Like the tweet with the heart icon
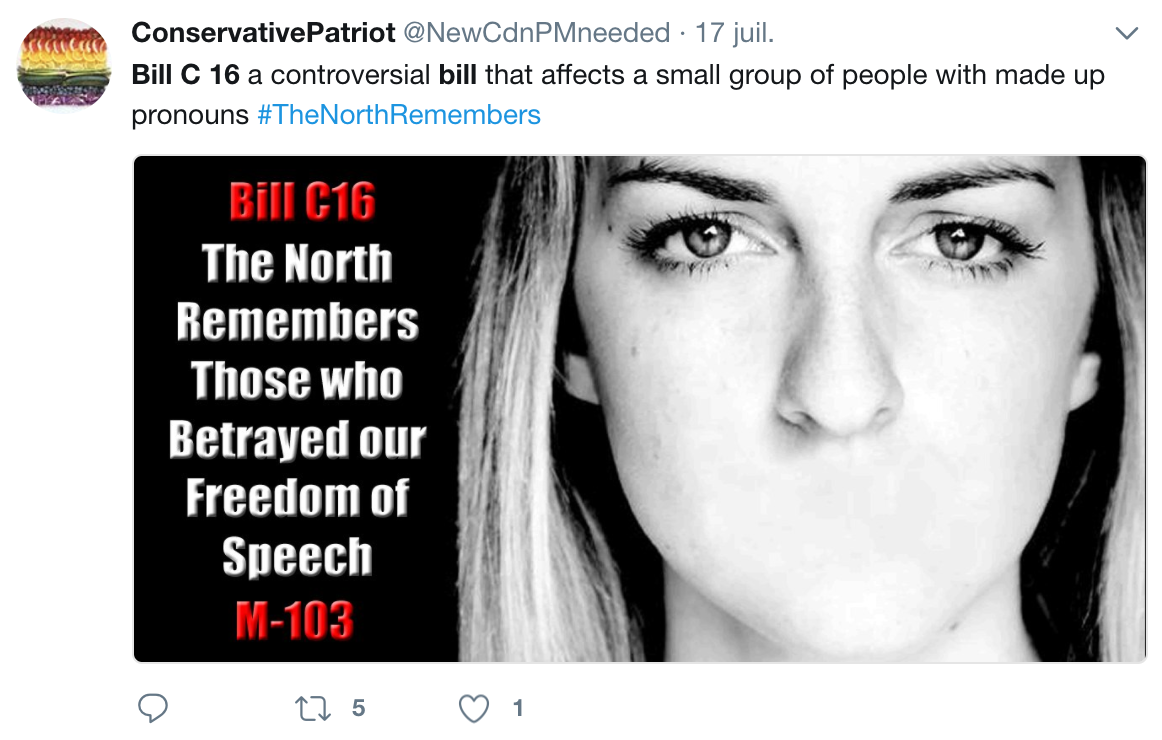This screenshot has height=740, width=1162. 474,709
